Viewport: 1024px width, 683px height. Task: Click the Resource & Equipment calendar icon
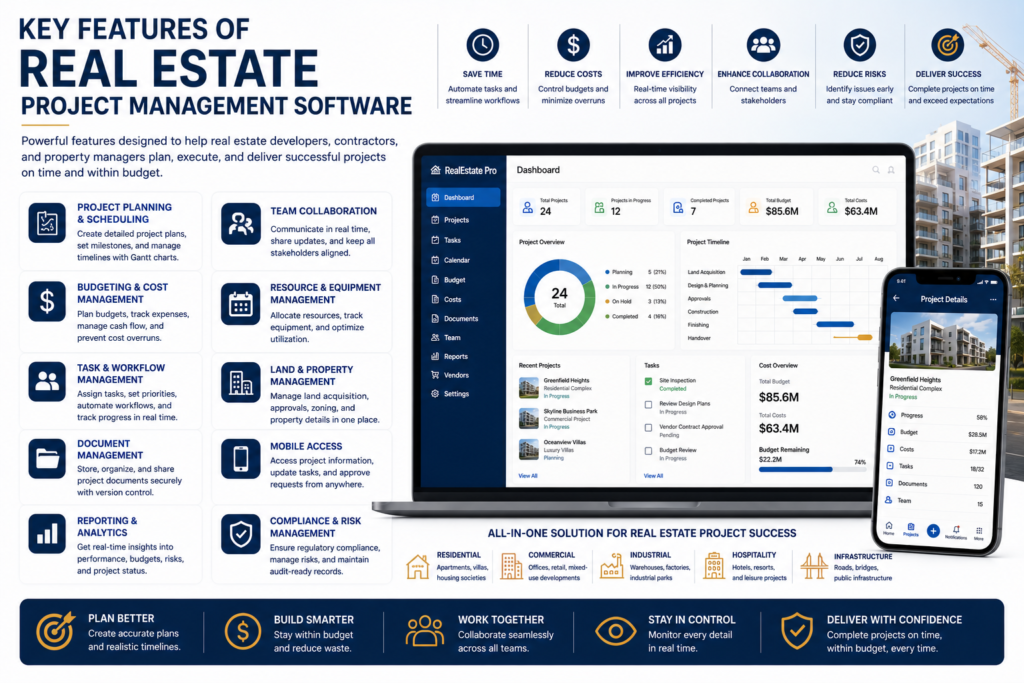240,304
